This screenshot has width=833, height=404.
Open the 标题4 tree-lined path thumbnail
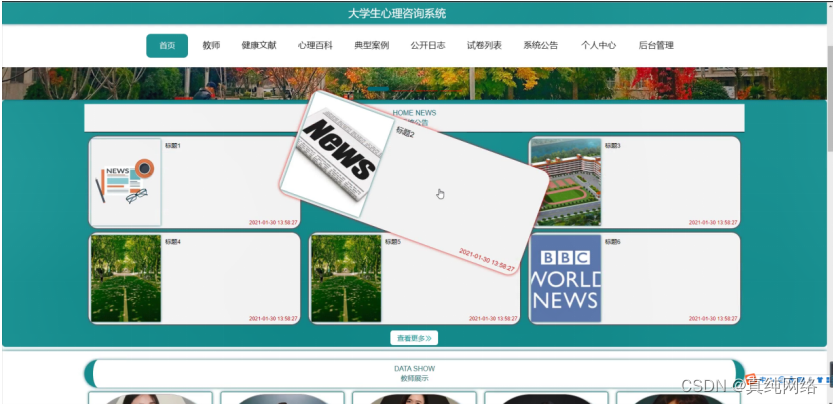(x=126, y=279)
